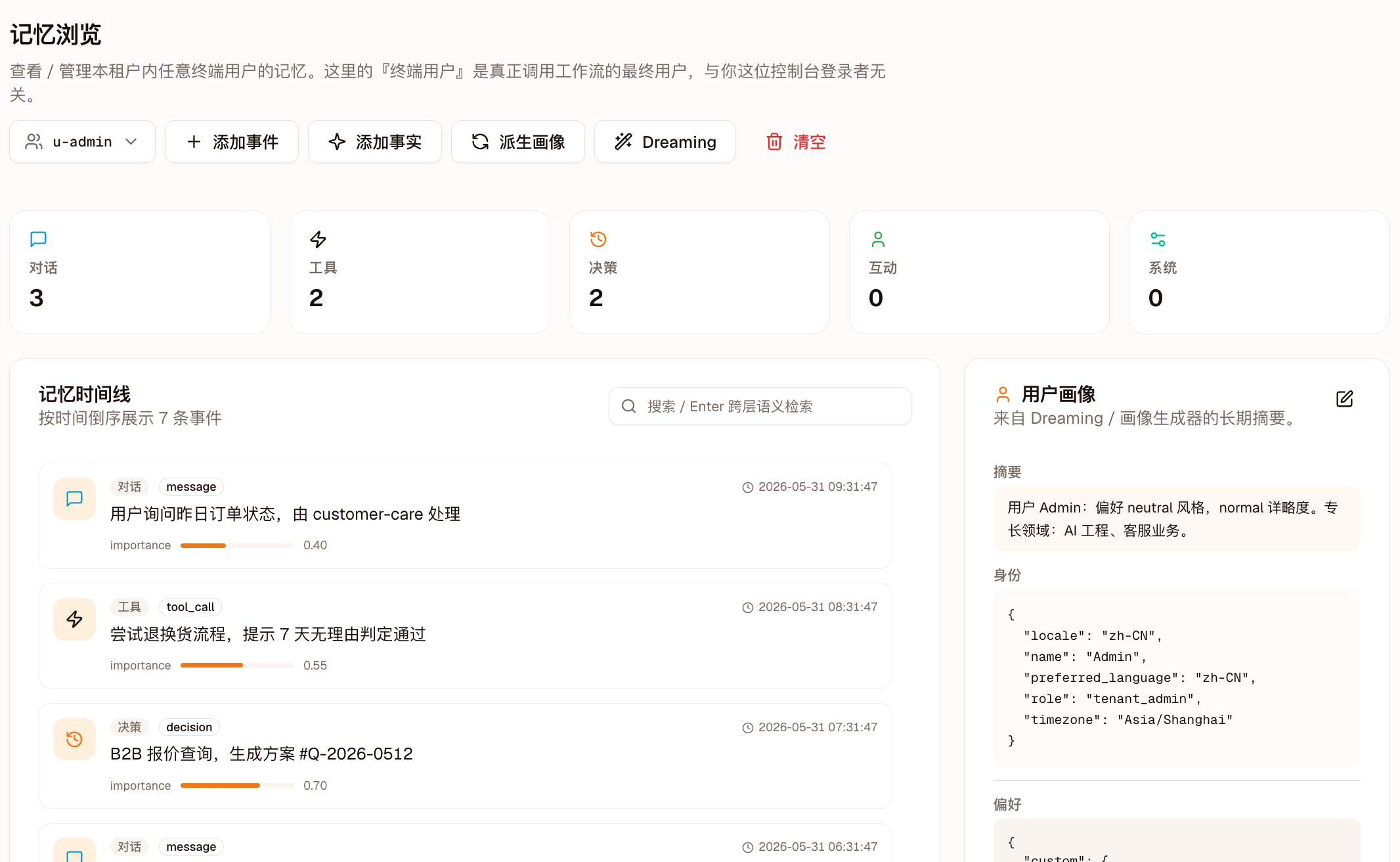
Task: Click the importance bar showing 0.70
Action: coord(237,786)
